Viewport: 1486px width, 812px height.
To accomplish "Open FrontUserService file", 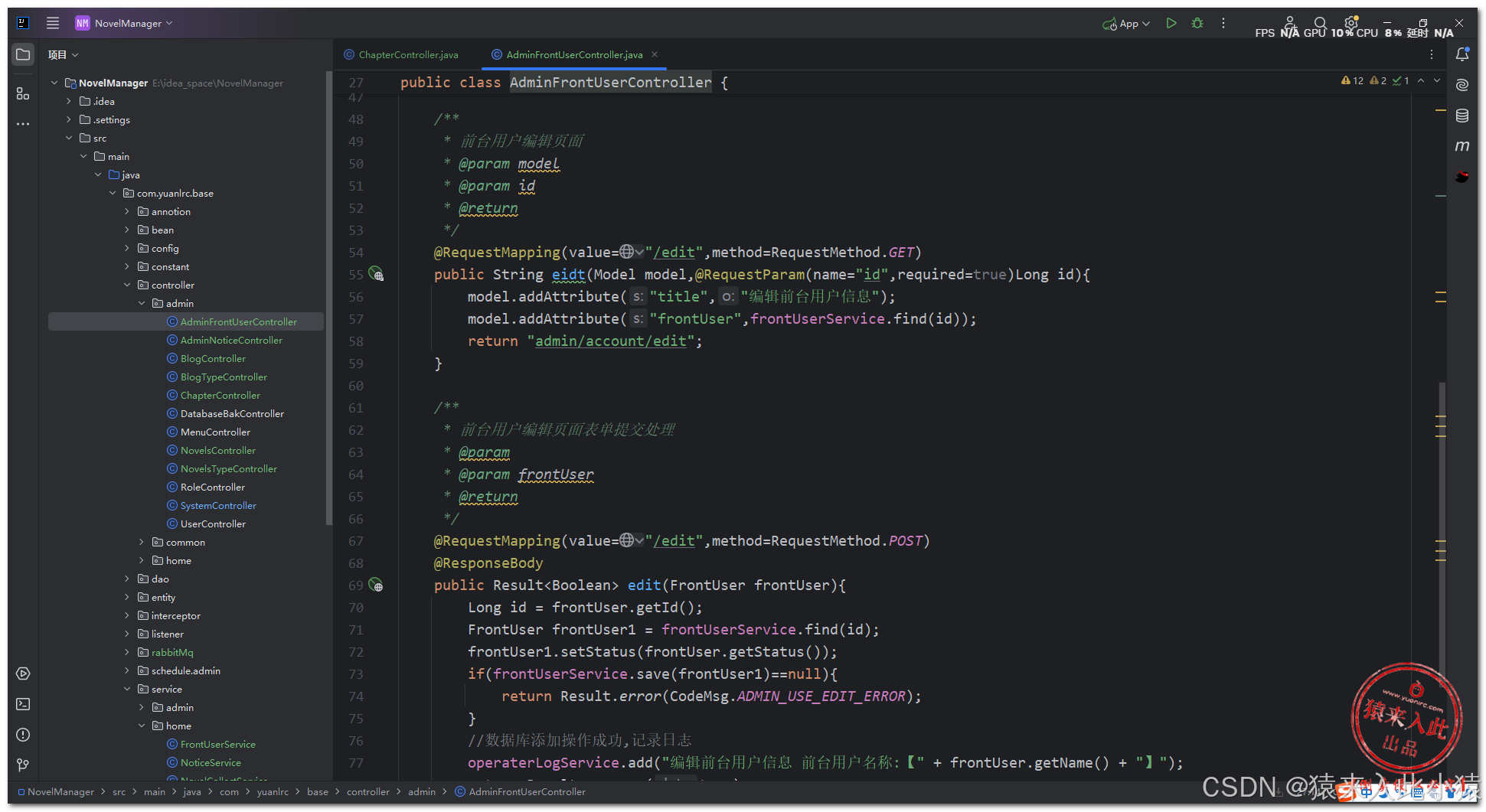I will [218, 744].
